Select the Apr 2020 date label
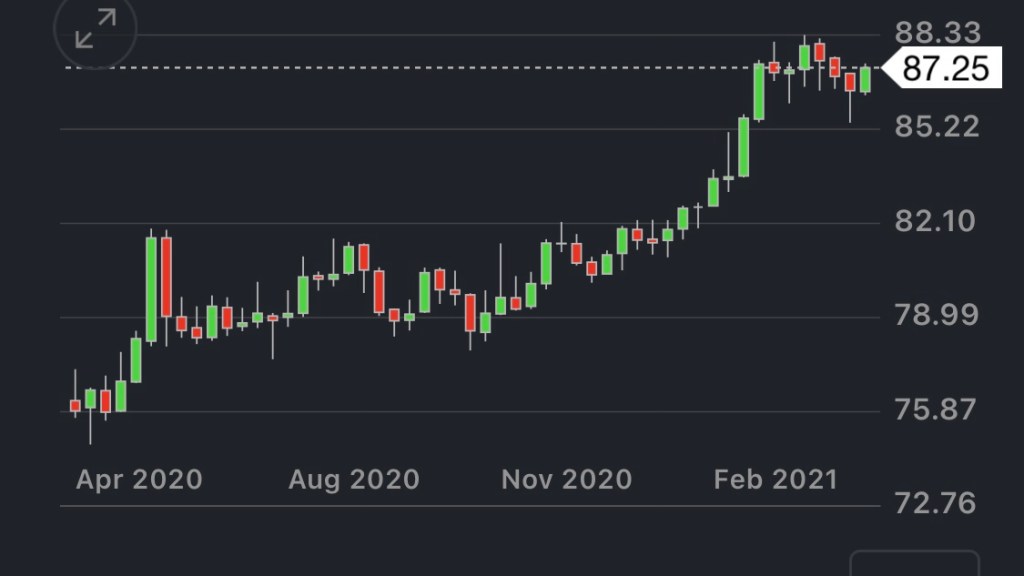The width and height of the screenshot is (1024, 576). tap(139, 480)
